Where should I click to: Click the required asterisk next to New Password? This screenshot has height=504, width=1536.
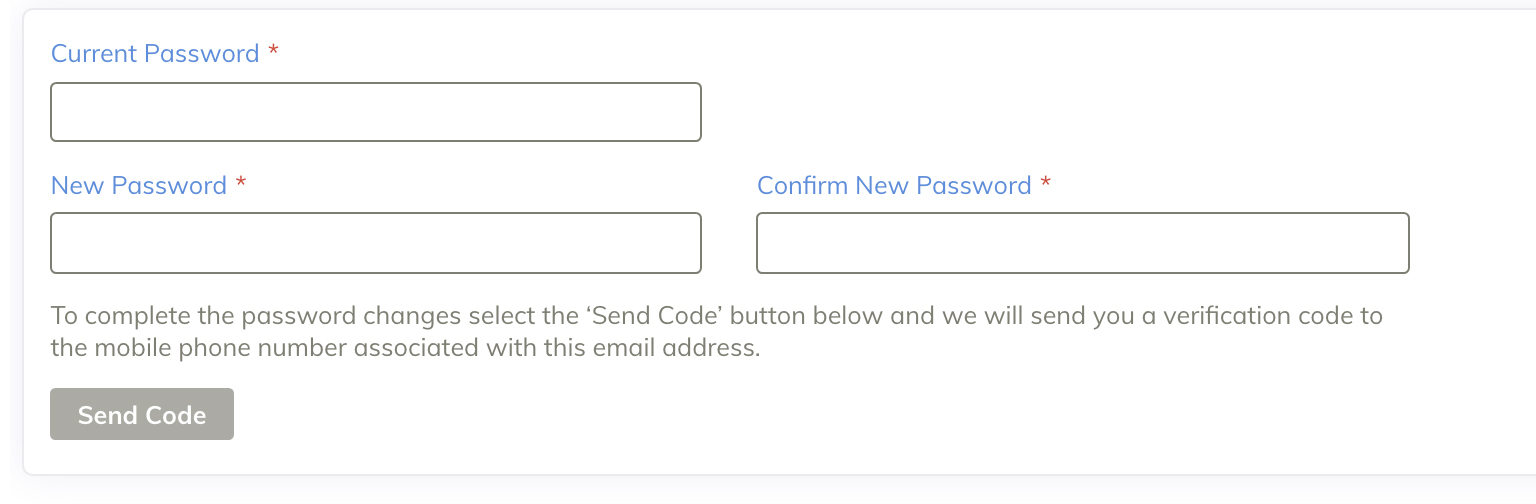tap(241, 183)
